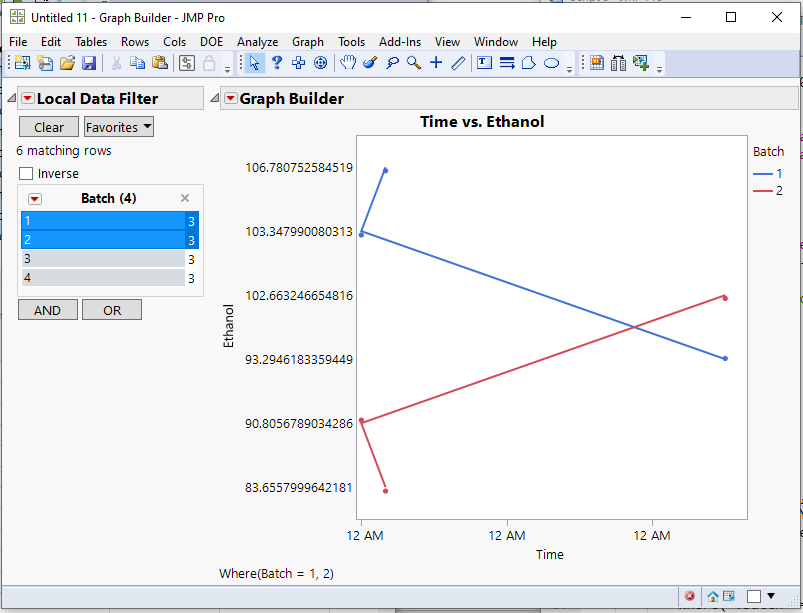Open the JMP Home Window from the status bar
The width and height of the screenshot is (803, 613).
(x=713, y=596)
